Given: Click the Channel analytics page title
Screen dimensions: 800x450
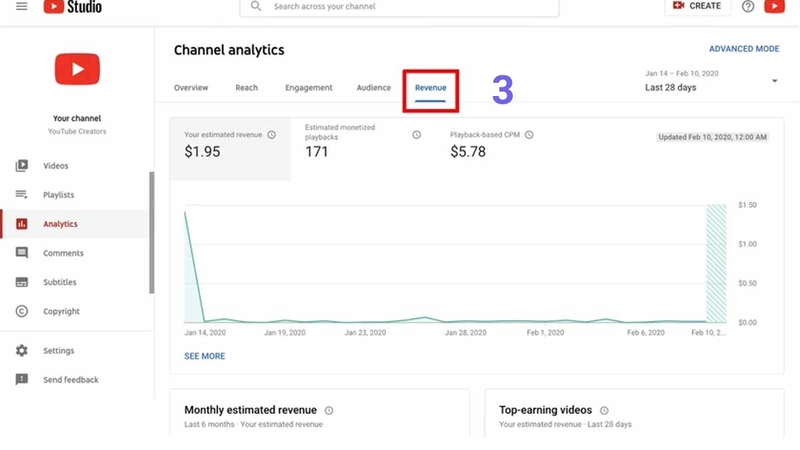Looking at the screenshot, I should pos(229,50).
